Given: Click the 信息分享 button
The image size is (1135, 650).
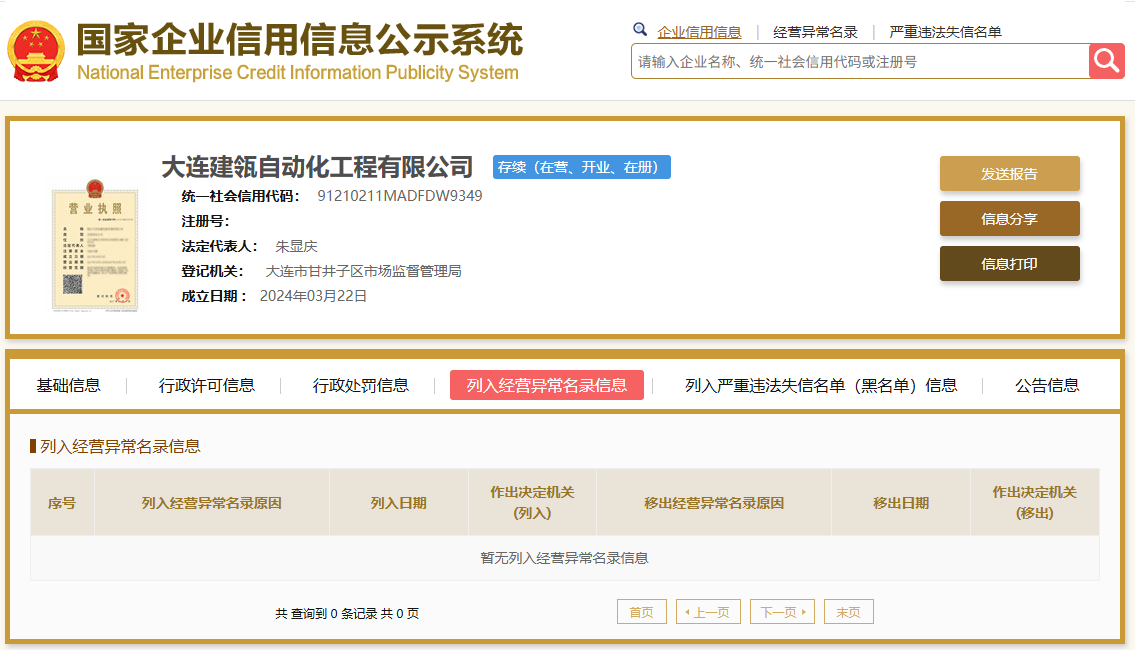Looking at the screenshot, I should tap(1010, 219).
